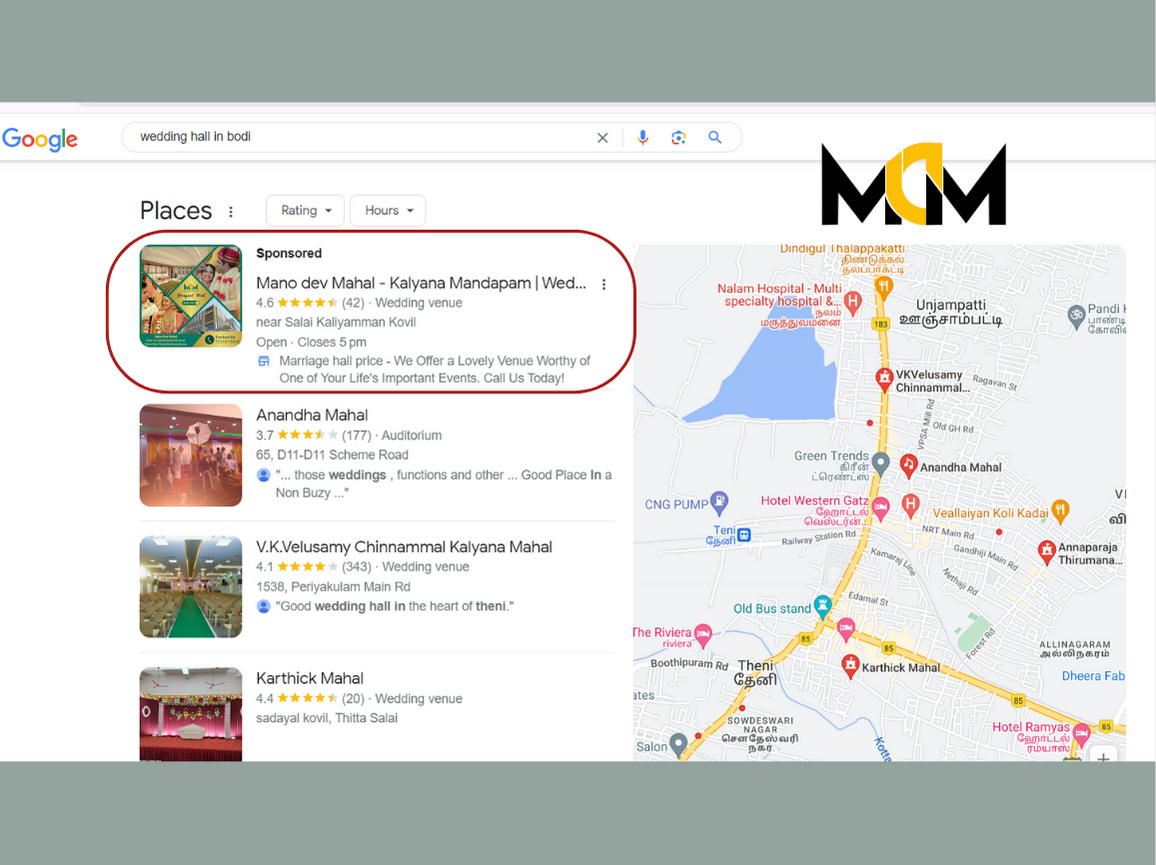The height and width of the screenshot is (865, 1156).
Task: Click the "Open · Closes 5 pm" hours text
Action: pyautogui.click(x=311, y=342)
